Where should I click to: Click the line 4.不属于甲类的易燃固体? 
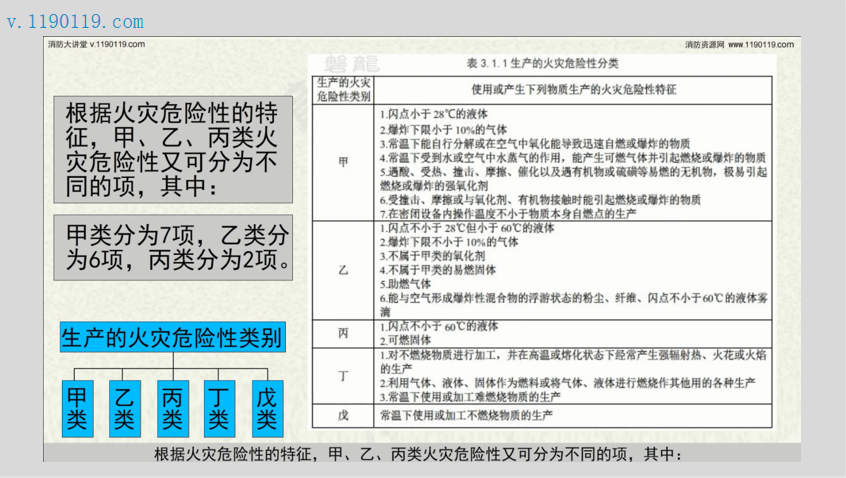438,270
